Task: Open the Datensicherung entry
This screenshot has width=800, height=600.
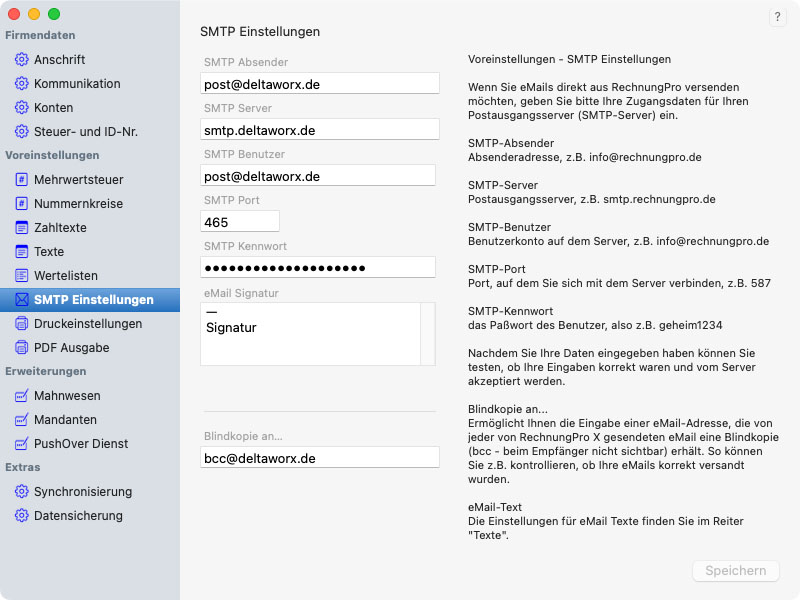Action: (x=78, y=516)
